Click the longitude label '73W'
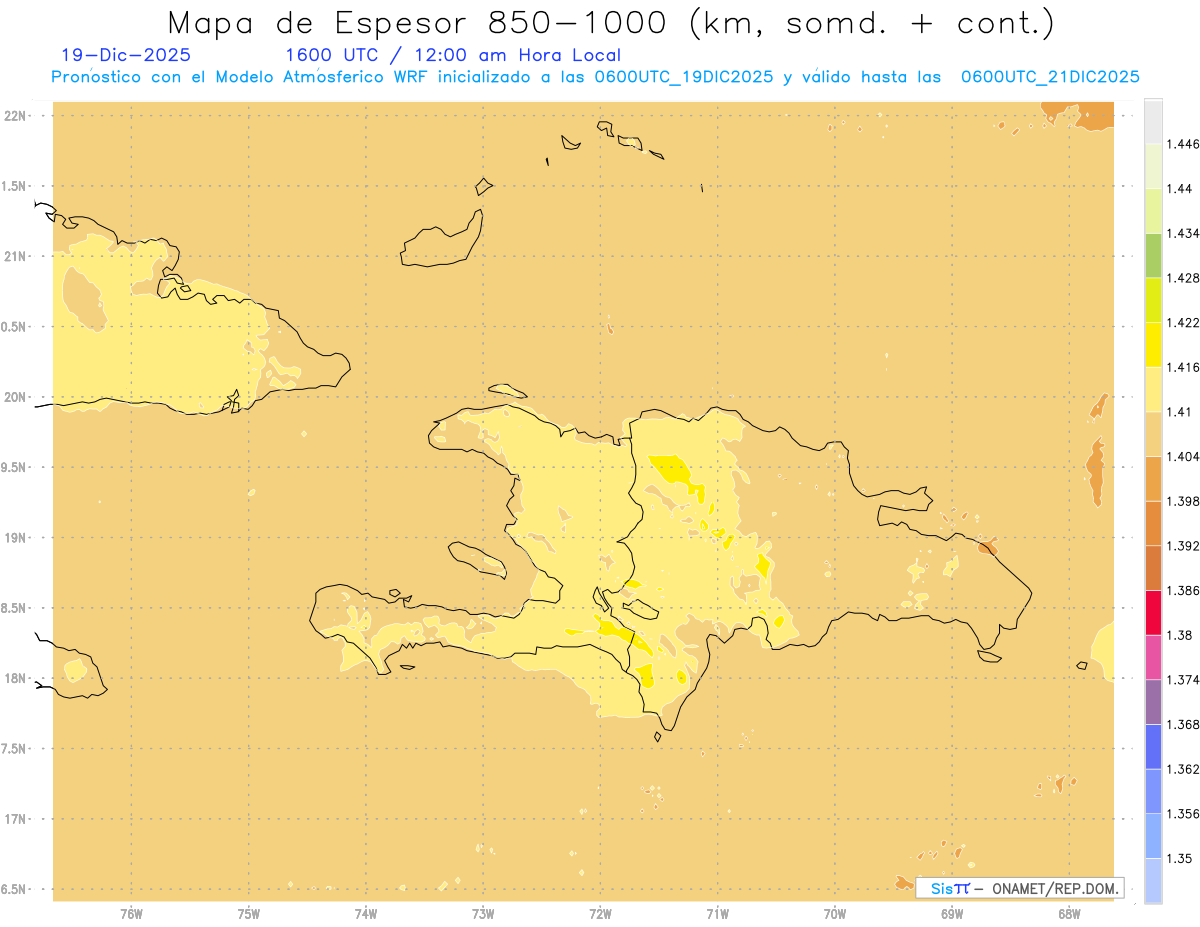The image size is (1200, 927). click(x=483, y=913)
